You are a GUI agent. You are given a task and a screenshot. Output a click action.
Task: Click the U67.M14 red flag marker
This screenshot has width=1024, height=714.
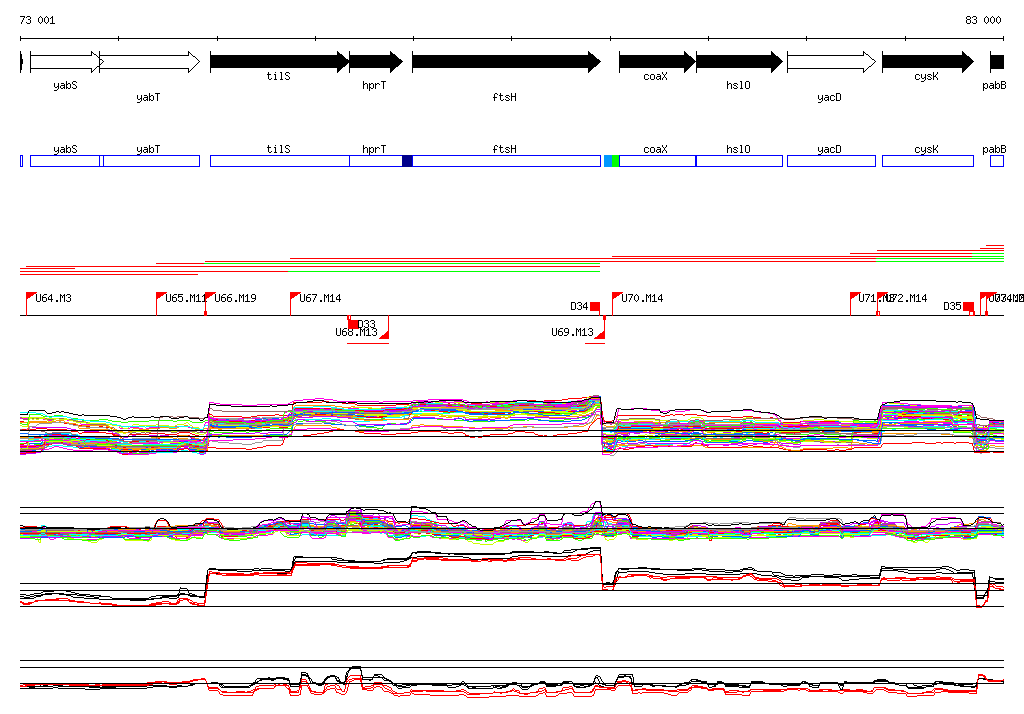(295, 299)
